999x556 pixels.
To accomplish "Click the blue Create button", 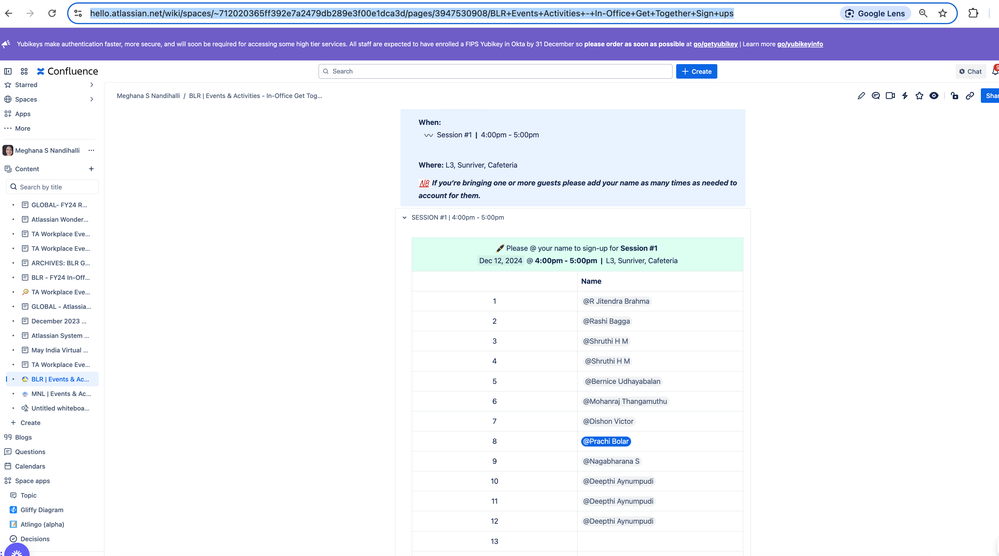I will (x=696, y=71).
